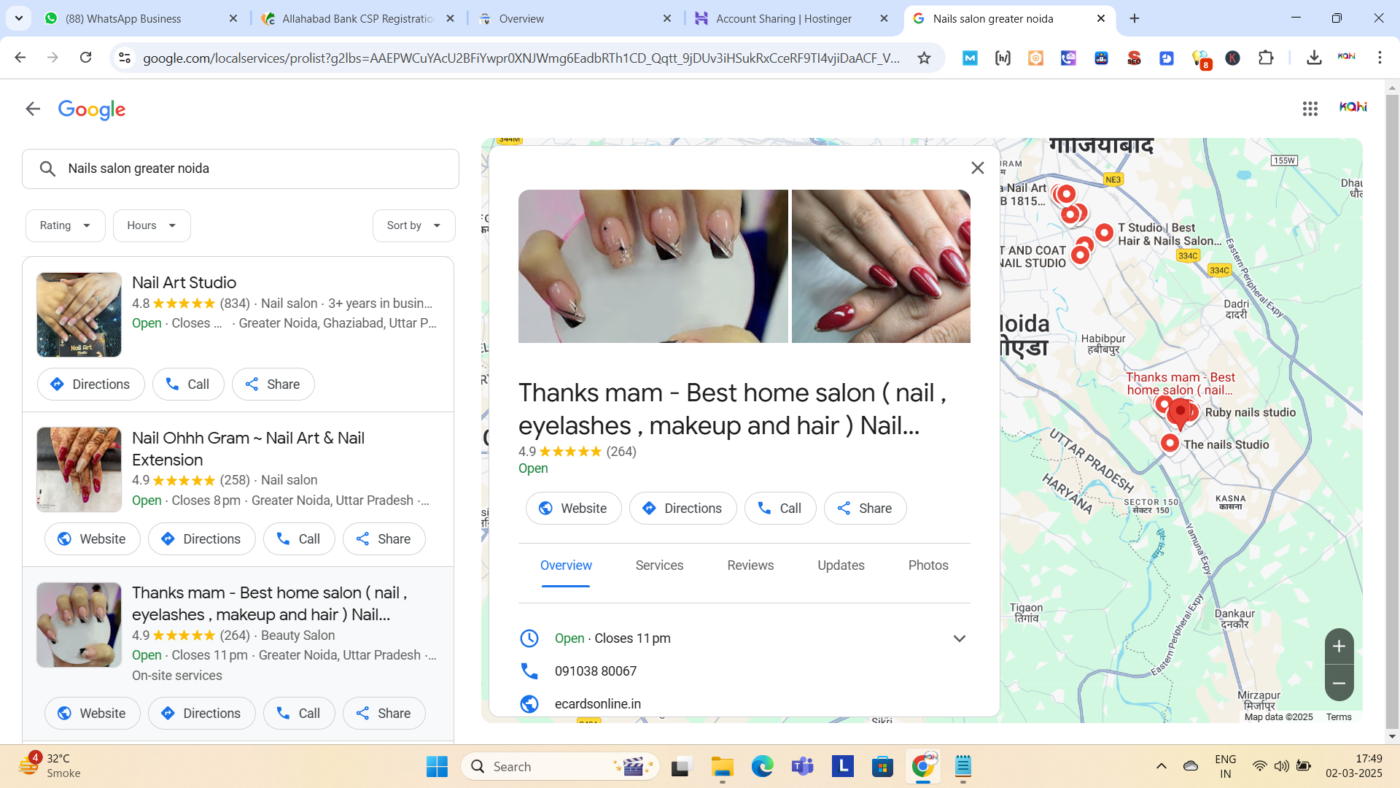View the red nails photo in detail panel
Viewport: 1400px width, 788px height.
(x=881, y=266)
